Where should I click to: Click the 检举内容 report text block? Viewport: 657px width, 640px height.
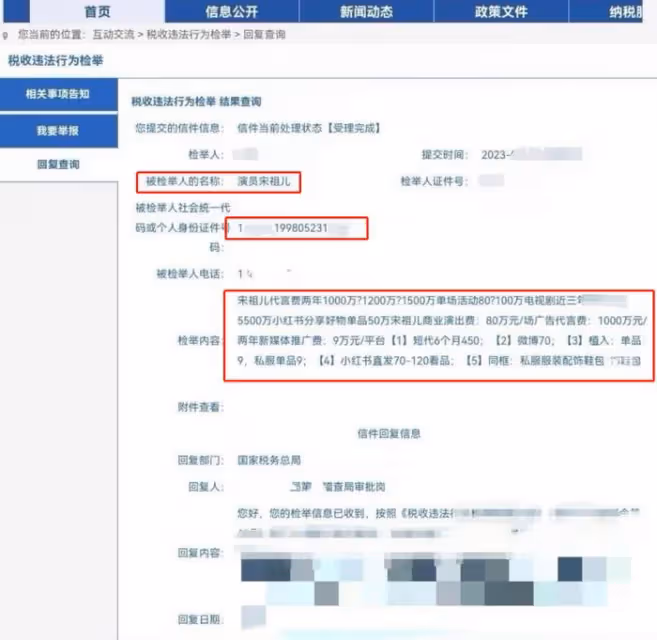coord(439,331)
